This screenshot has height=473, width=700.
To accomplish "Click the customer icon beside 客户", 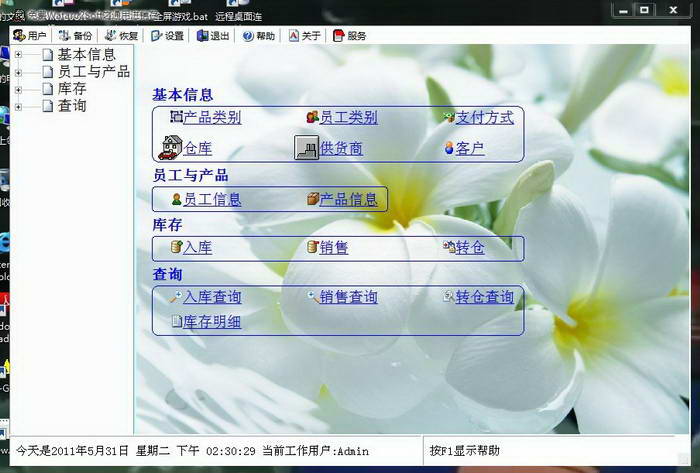I will [x=450, y=148].
